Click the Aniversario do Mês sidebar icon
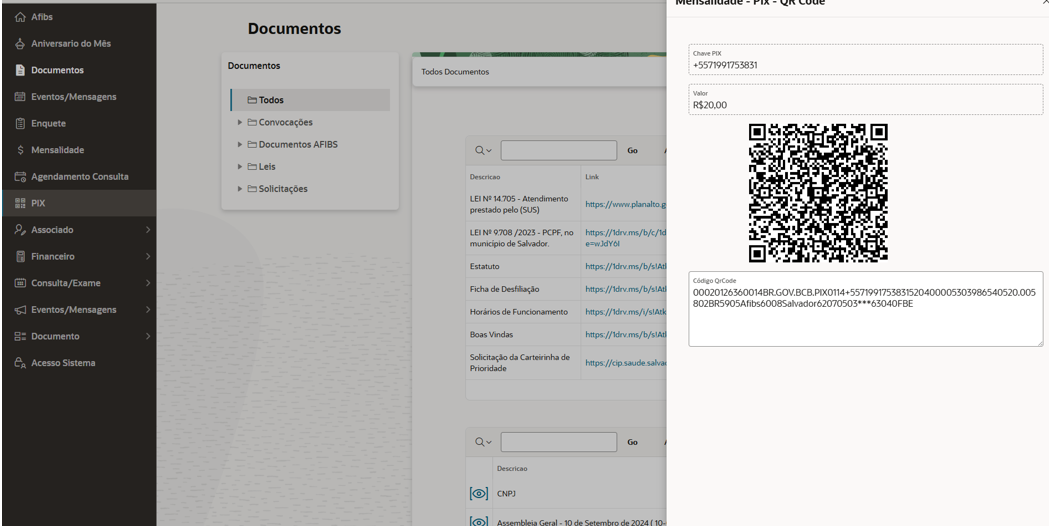The height and width of the screenshot is (526, 1049). pos(20,43)
